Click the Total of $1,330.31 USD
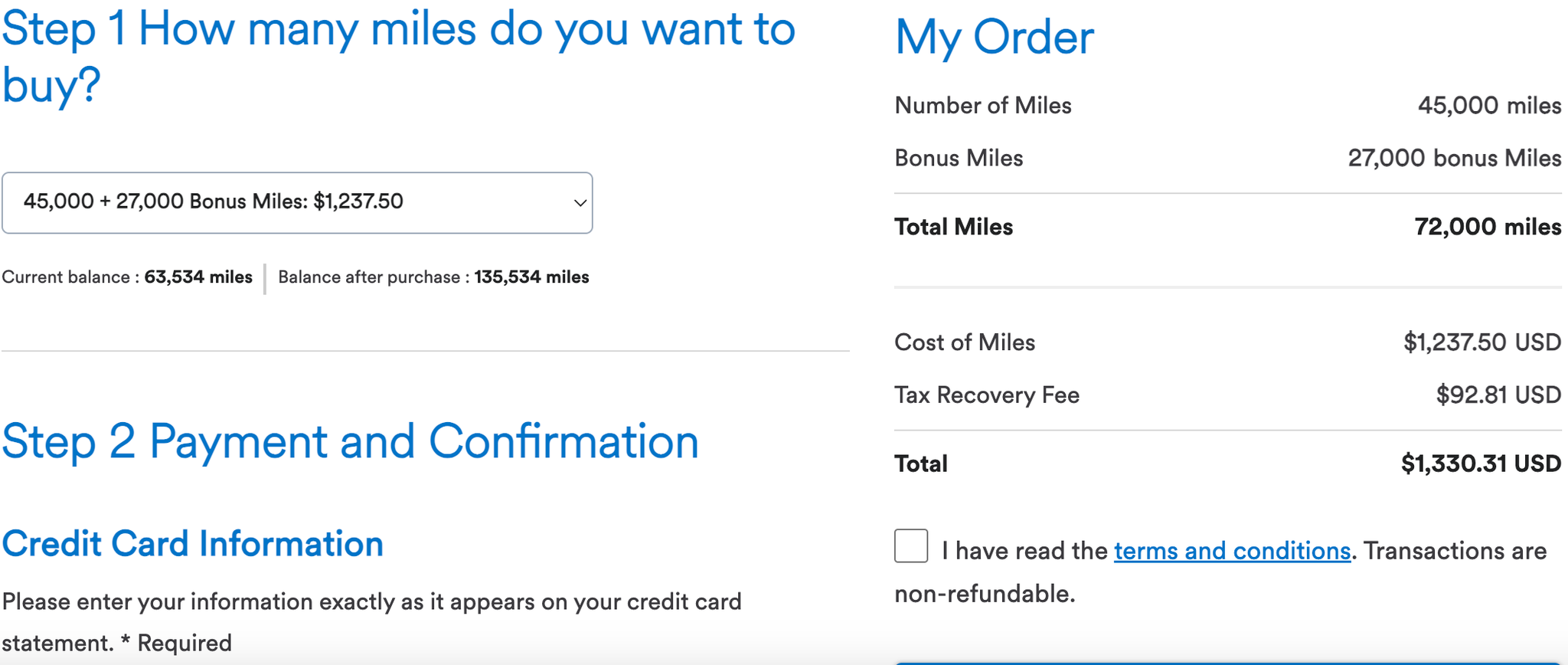The height and width of the screenshot is (665, 1568). (1479, 463)
